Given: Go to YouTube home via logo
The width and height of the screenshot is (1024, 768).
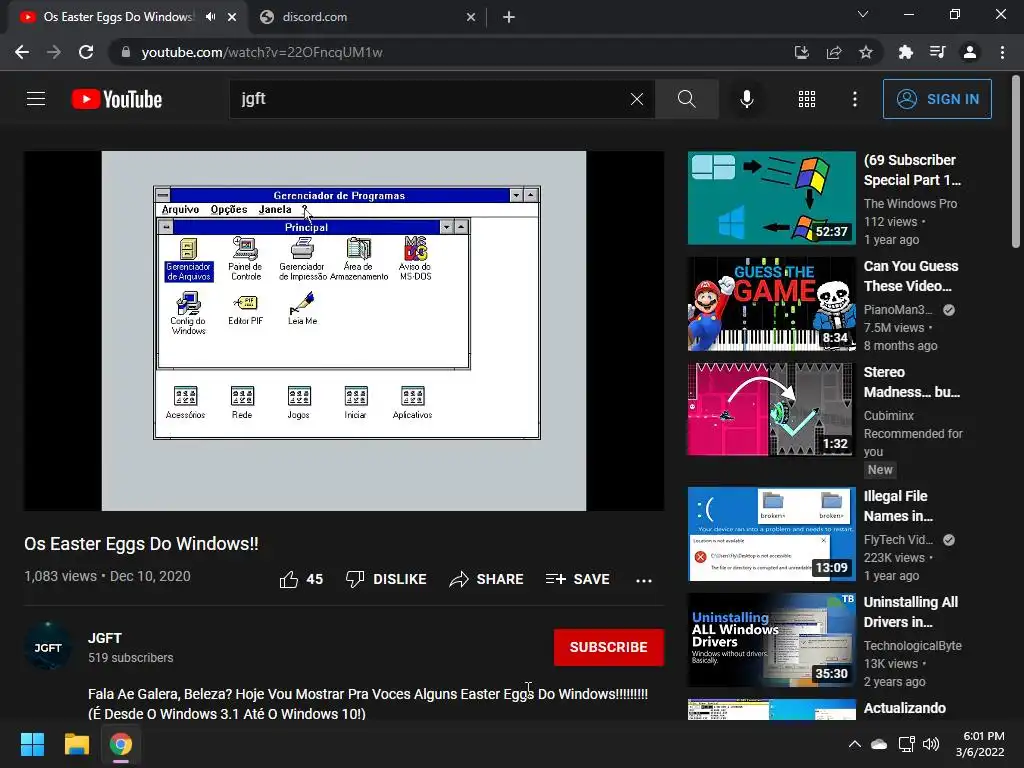Looking at the screenshot, I should 117,99.
